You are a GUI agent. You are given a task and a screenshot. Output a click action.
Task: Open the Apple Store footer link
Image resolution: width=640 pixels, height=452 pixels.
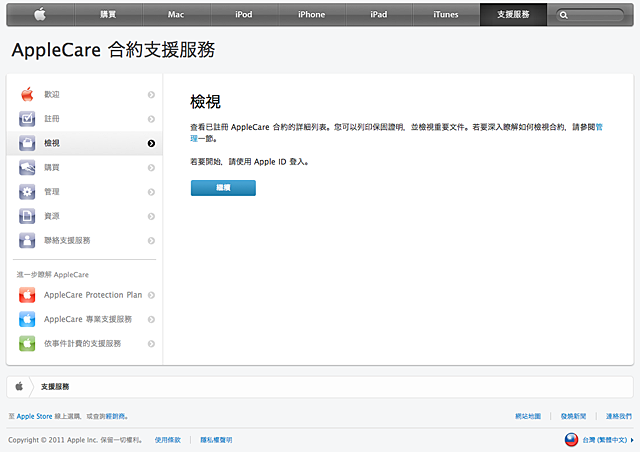[34, 416]
